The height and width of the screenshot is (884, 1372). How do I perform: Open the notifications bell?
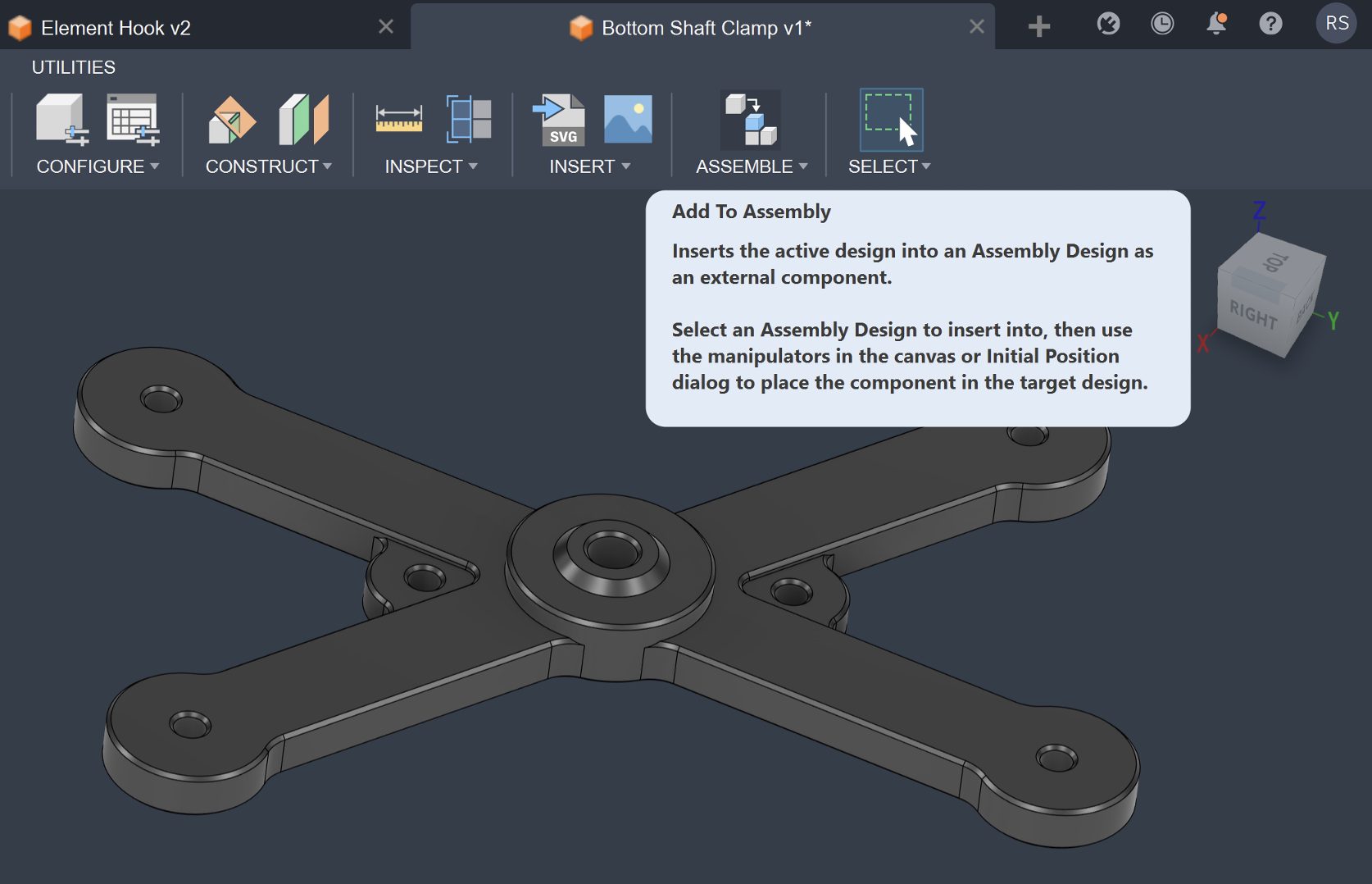[x=1216, y=25]
